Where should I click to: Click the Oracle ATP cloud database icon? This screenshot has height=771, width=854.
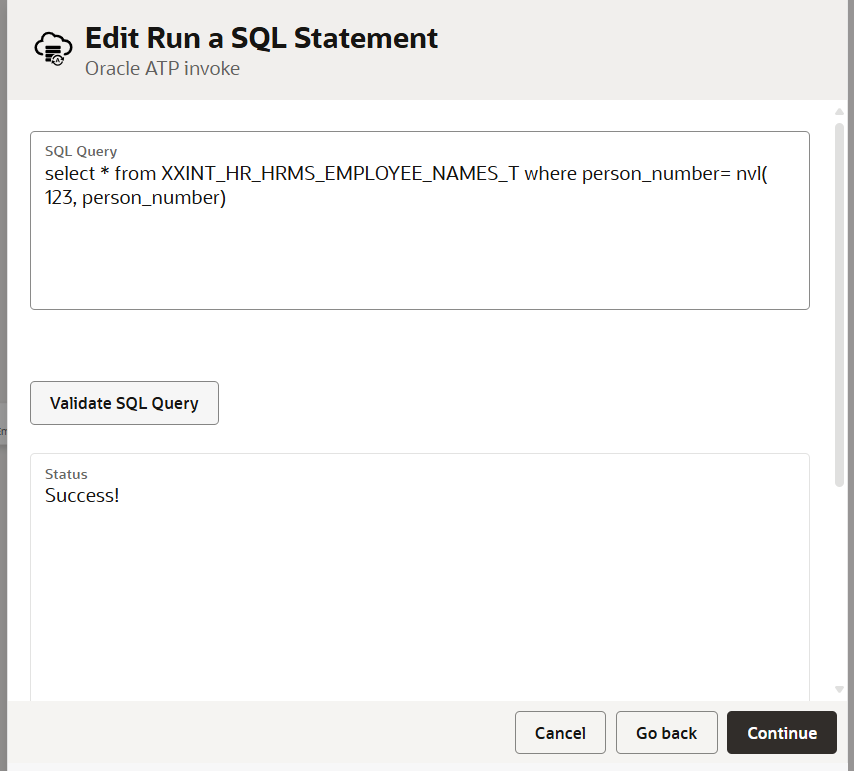(53, 48)
